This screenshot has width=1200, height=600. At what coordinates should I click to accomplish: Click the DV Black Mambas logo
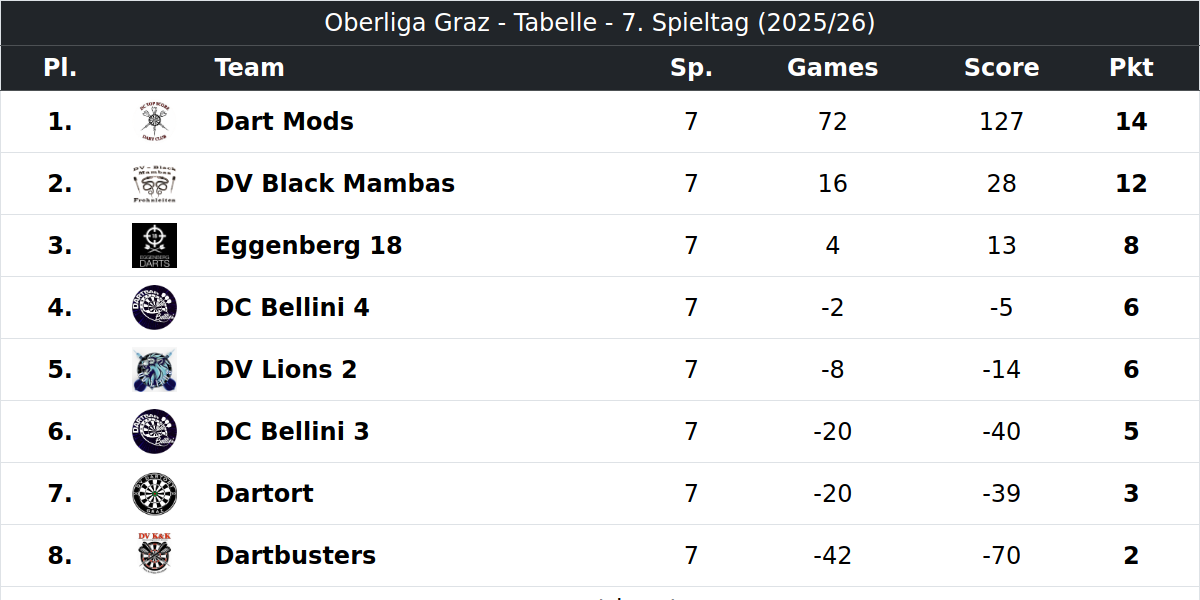pos(154,184)
